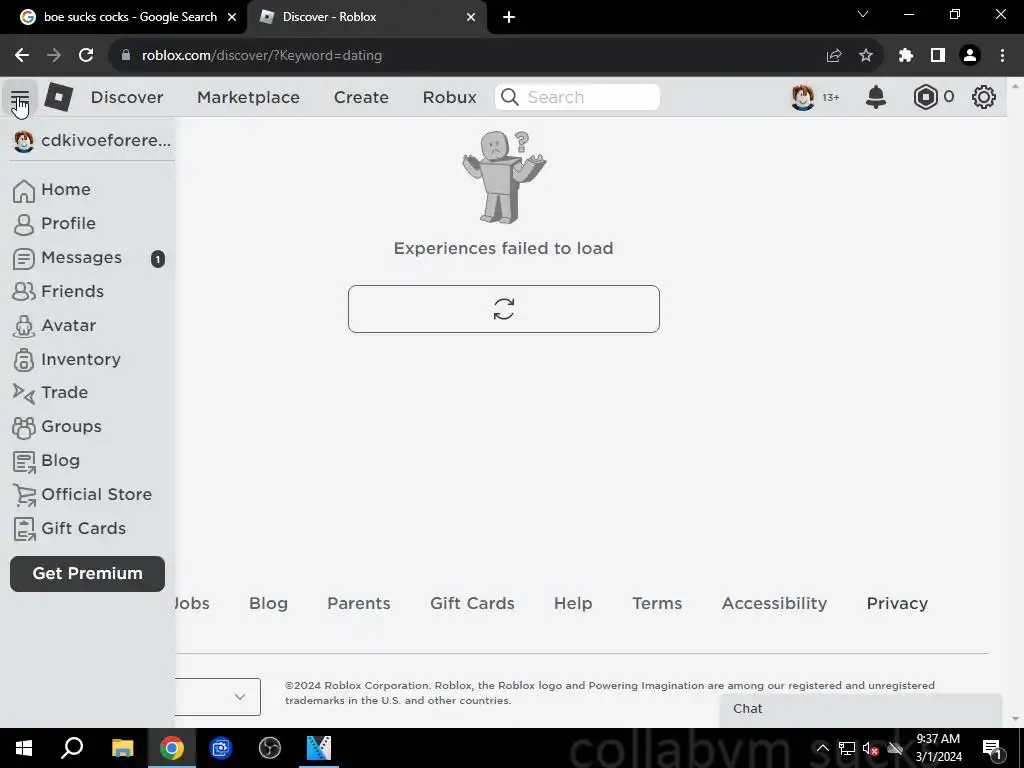Image resolution: width=1024 pixels, height=768 pixels.
Task: Open the footer Gift Cards link
Action: pyautogui.click(x=472, y=603)
